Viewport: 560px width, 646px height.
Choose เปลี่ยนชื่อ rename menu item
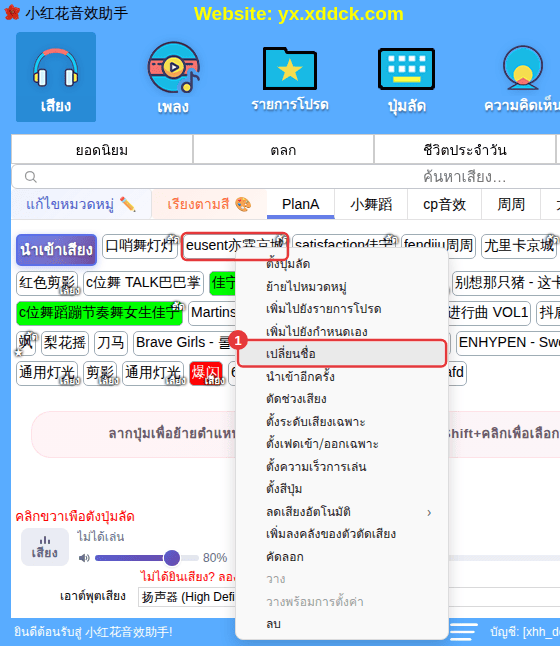pyautogui.click(x=342, y=353)
